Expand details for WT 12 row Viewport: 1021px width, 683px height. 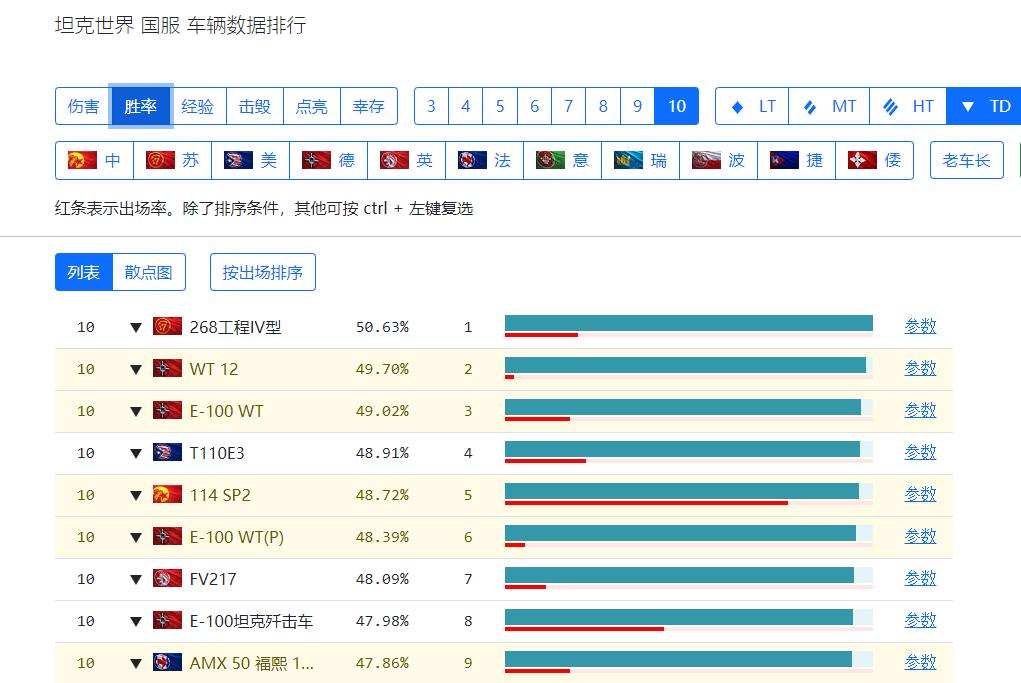pos(136,368)
